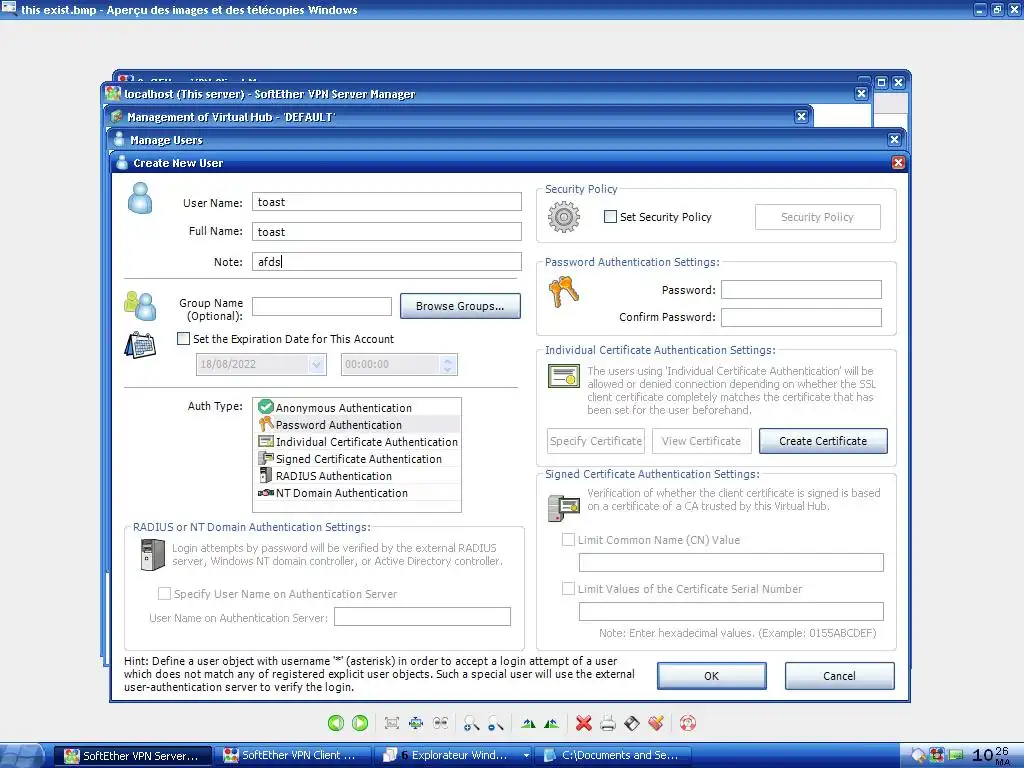This screenshot has height=768, width=1024.
Task: Click the Best Fit toolbar icon
Action: [392, 723]
